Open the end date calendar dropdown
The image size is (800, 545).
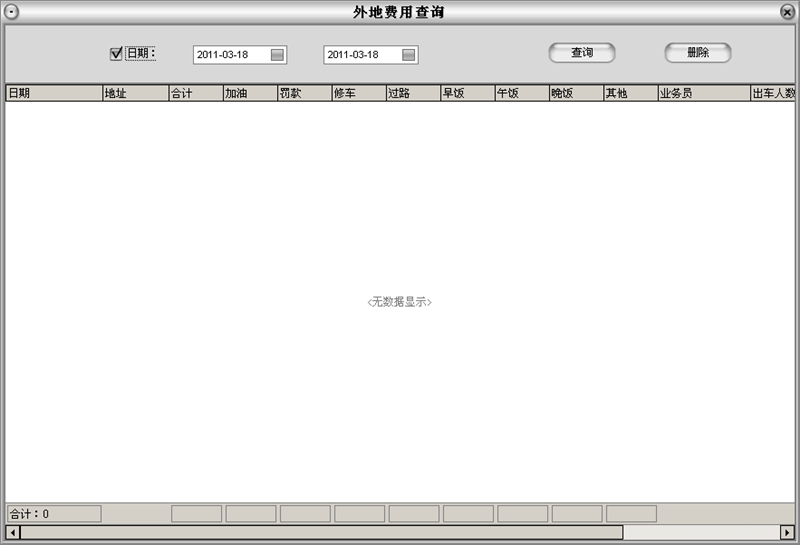click(x=408, y=55)
